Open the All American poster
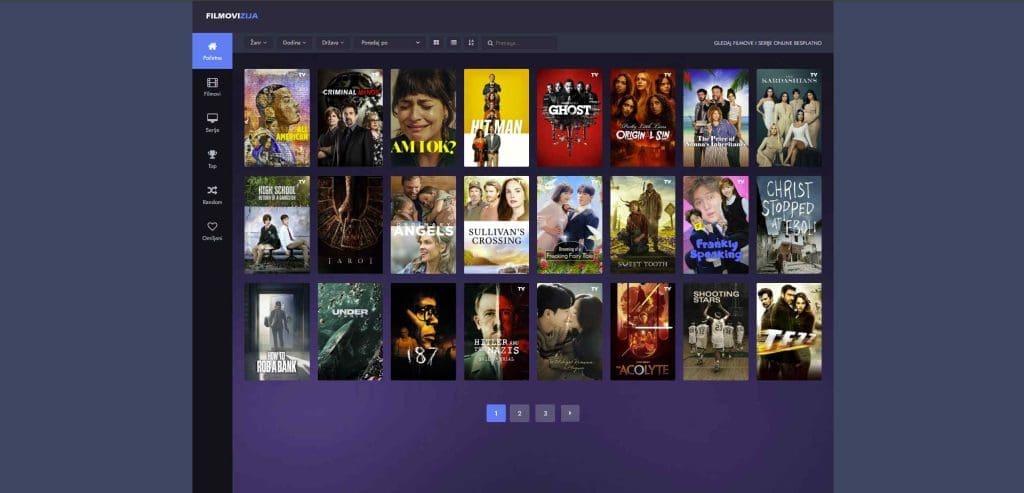 pyautogui.click(x=278, y=118)
